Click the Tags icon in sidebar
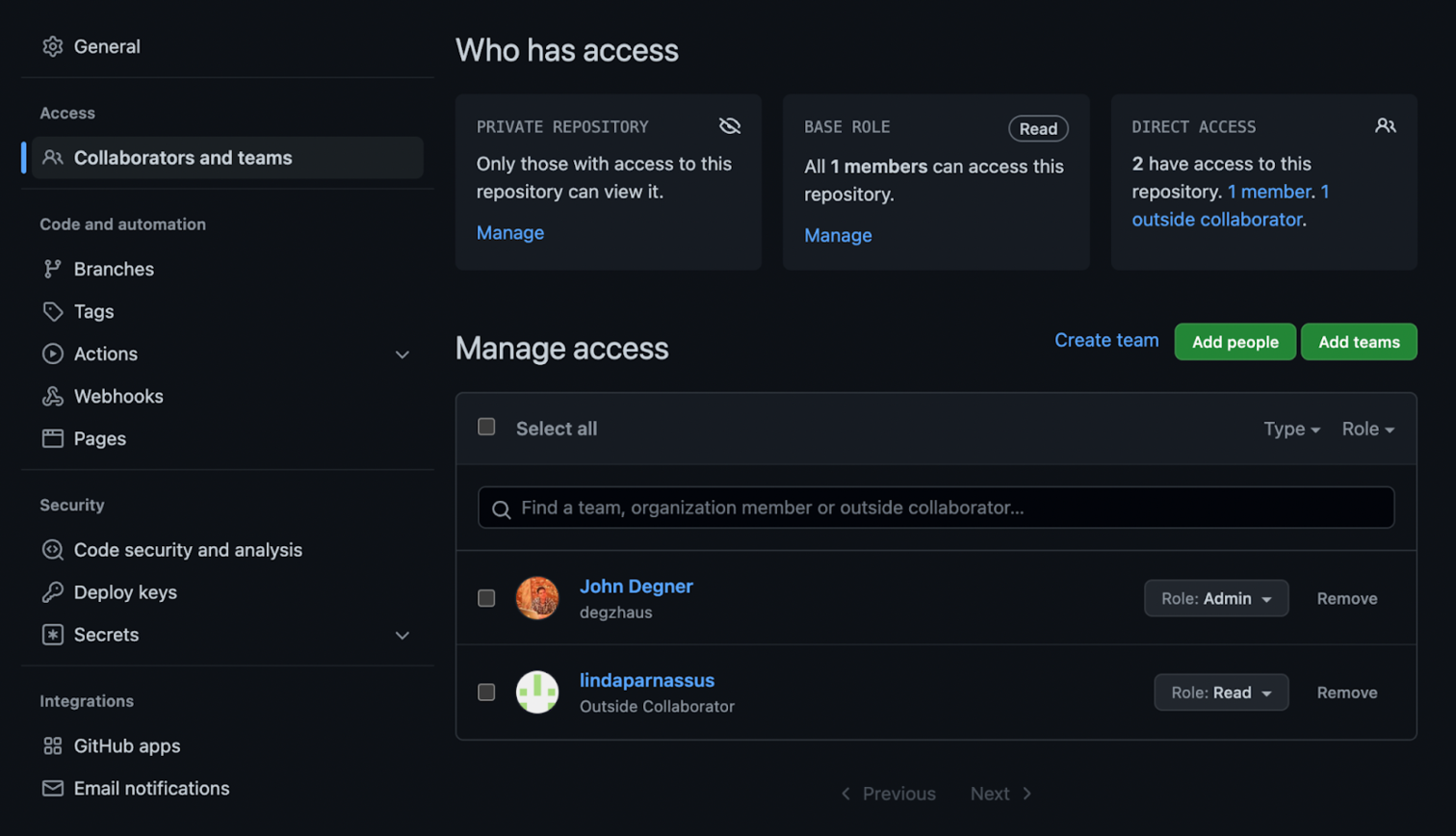 [x=54, y=311]
